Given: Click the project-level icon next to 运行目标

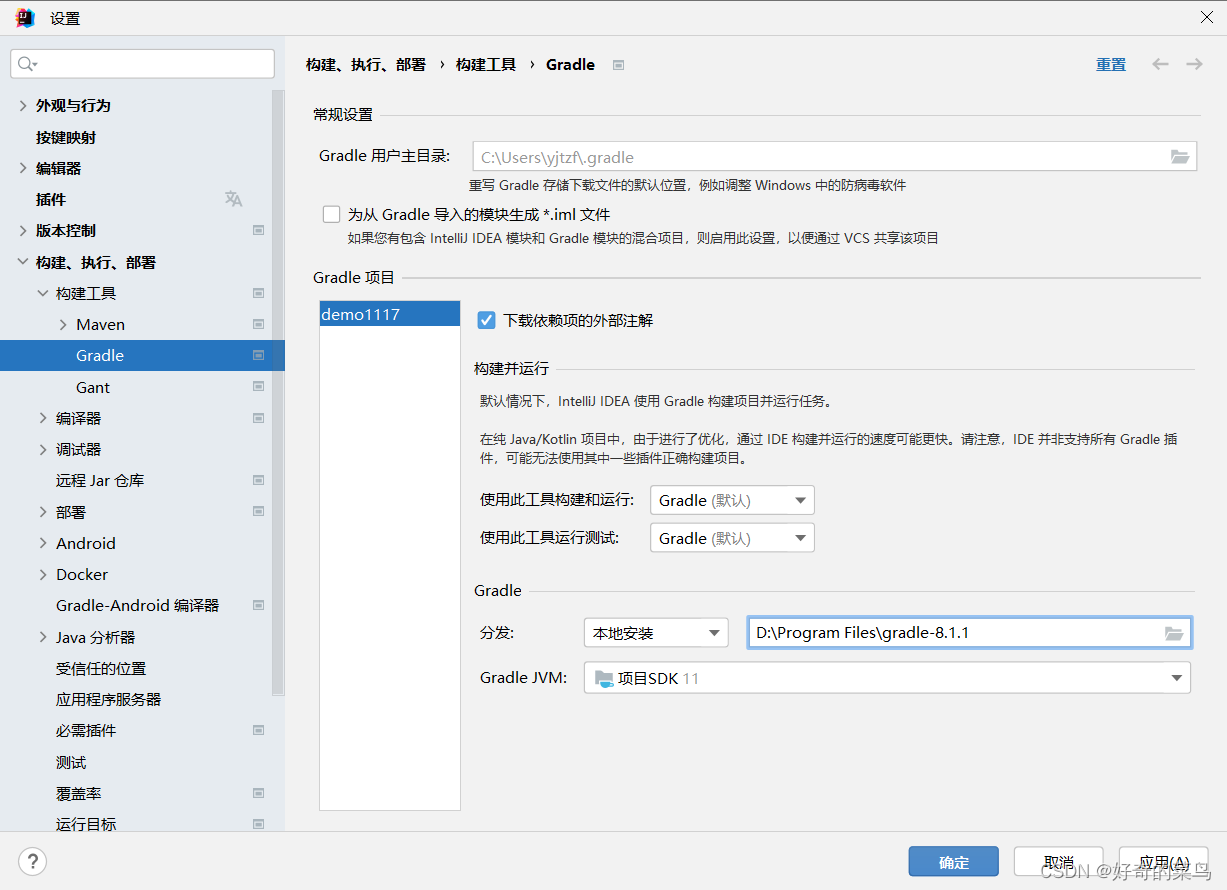Looking at the screenshot, I should coord(258,824).
